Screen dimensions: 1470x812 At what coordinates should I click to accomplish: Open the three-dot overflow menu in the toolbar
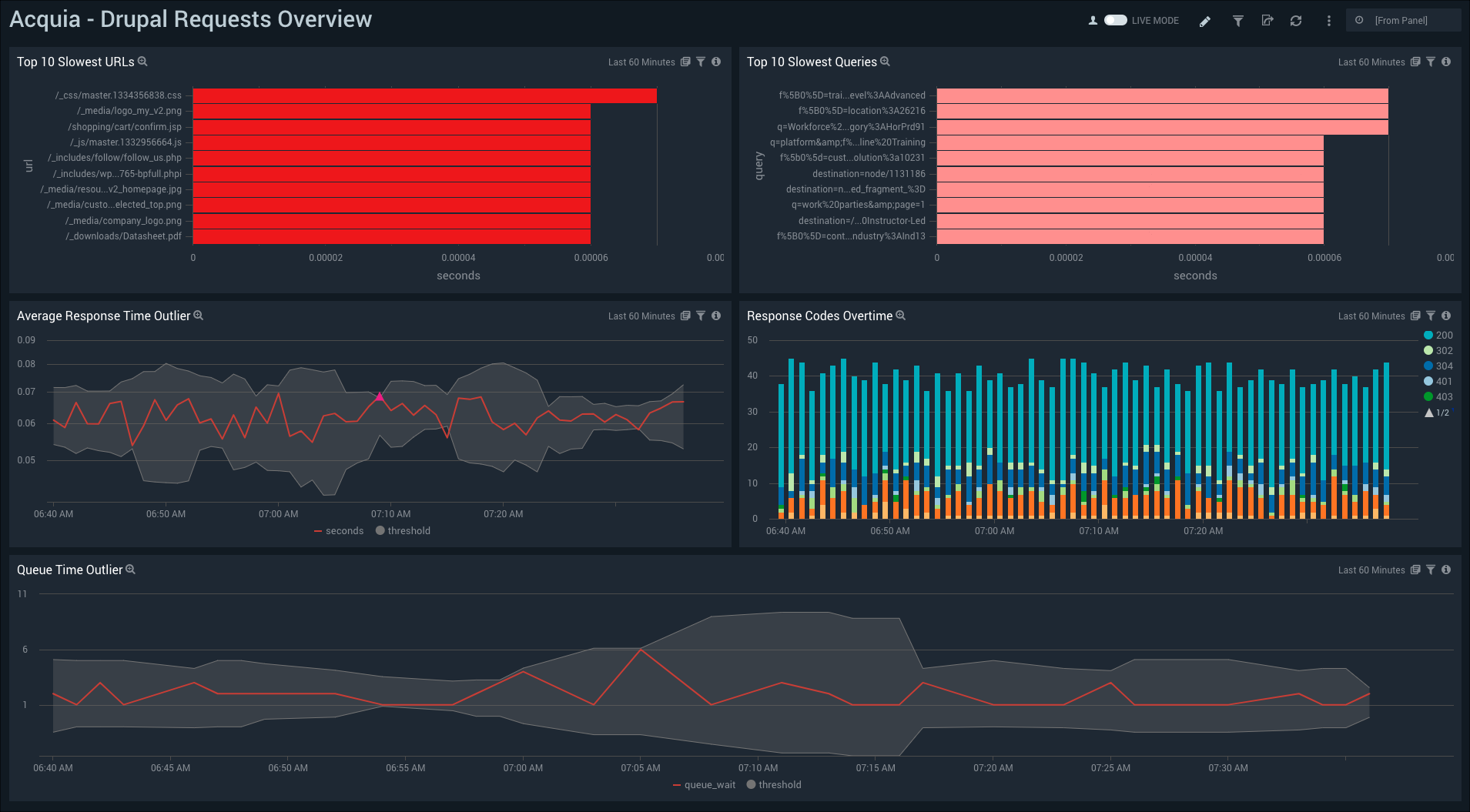point(1328,21)
